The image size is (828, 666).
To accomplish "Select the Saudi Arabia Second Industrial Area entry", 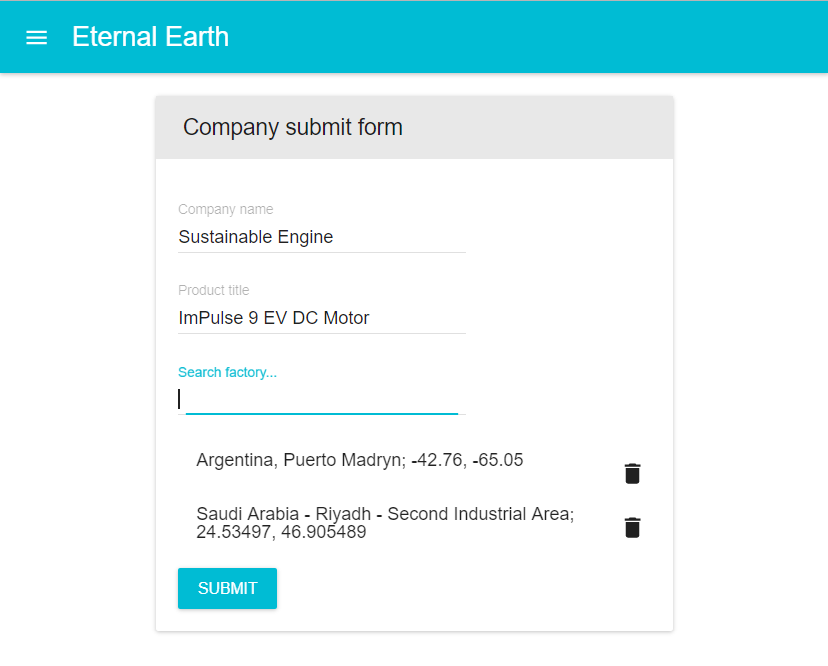I will pos(384,523).
